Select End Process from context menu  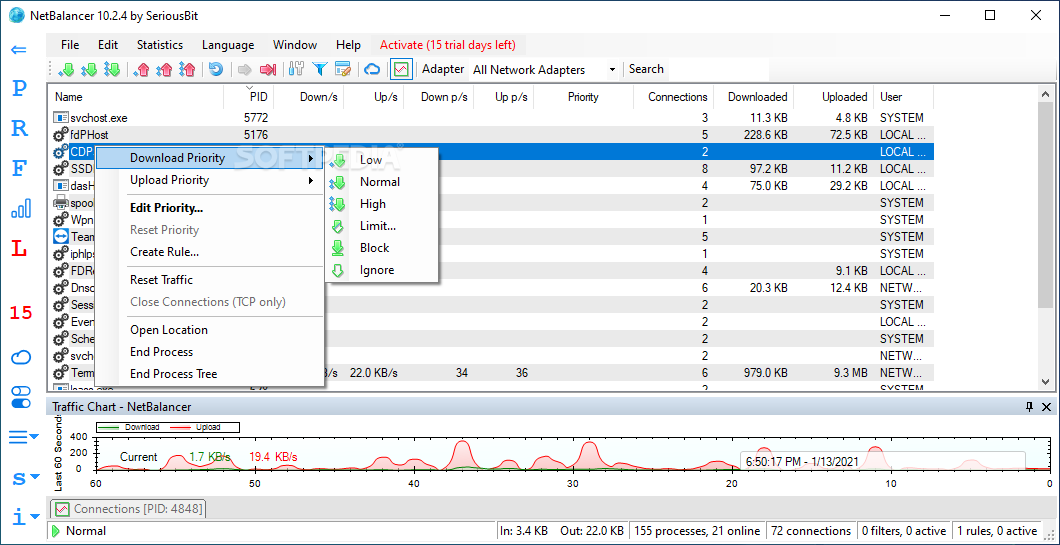pos(210,352)
